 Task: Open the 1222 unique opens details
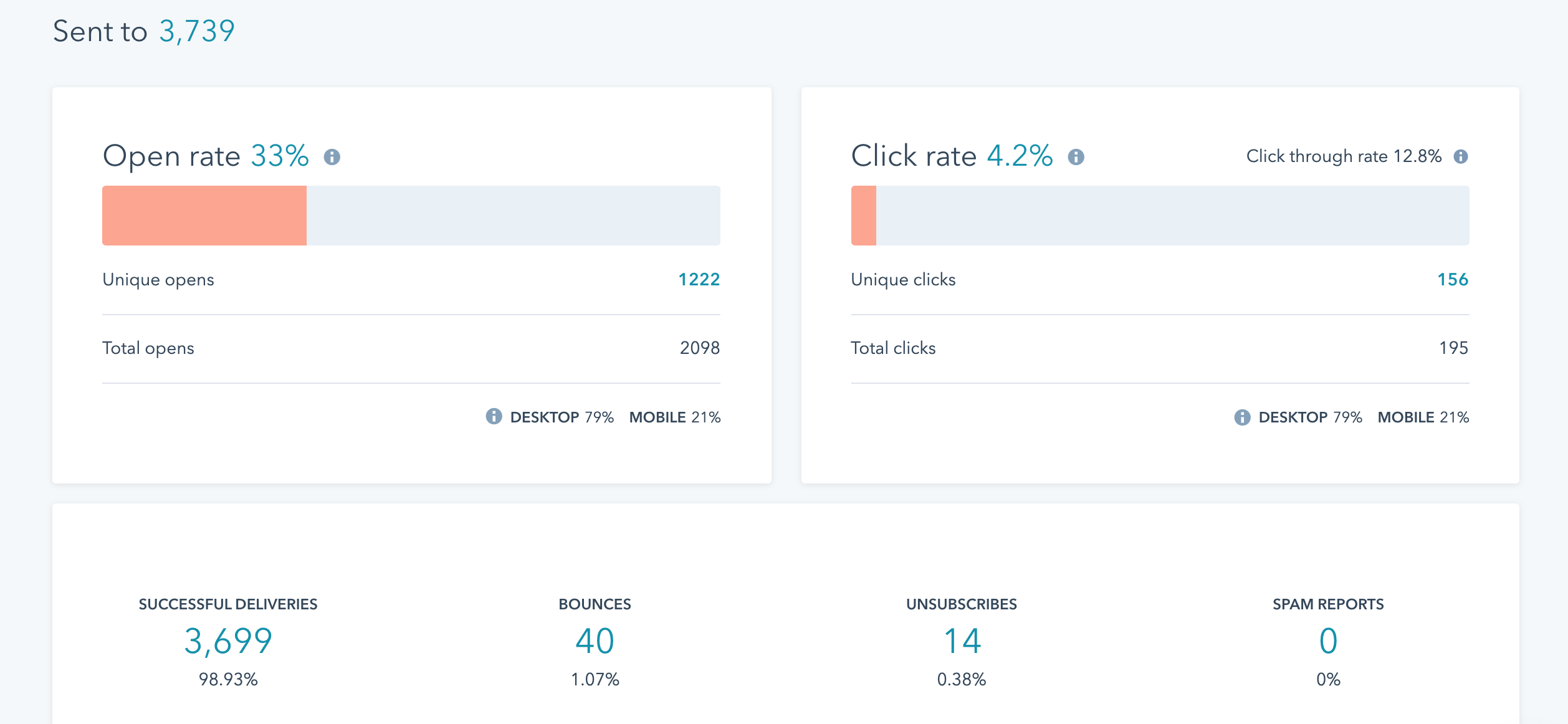(x=699, y=279)
